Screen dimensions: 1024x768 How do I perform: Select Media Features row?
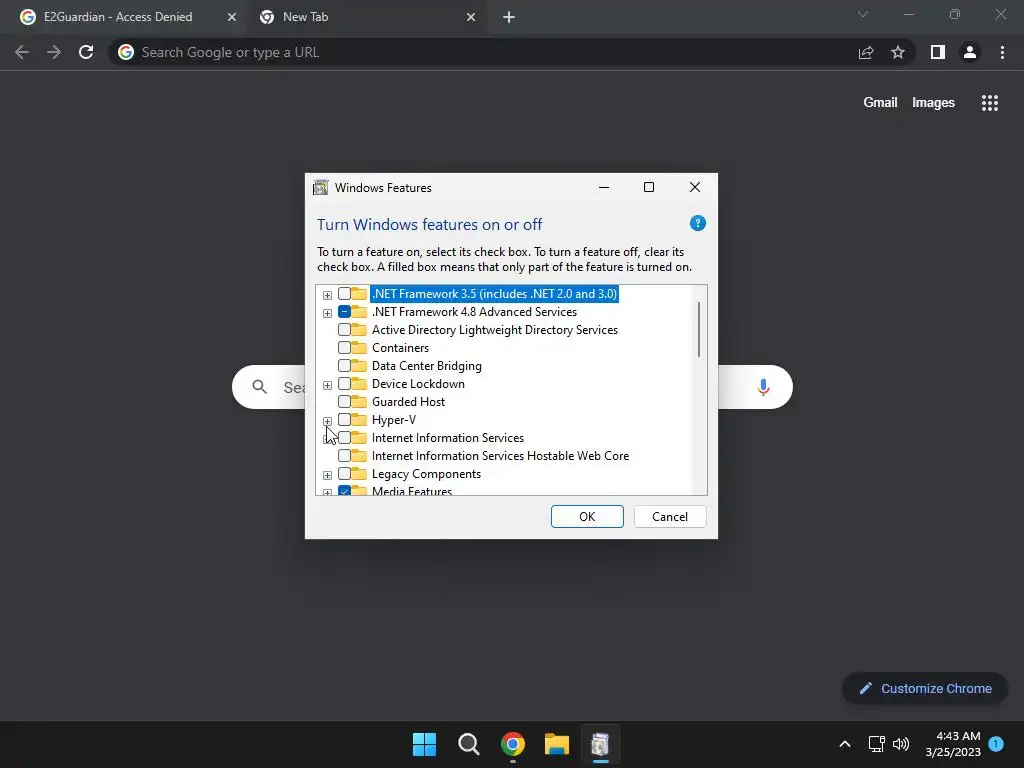coord(412,490)
